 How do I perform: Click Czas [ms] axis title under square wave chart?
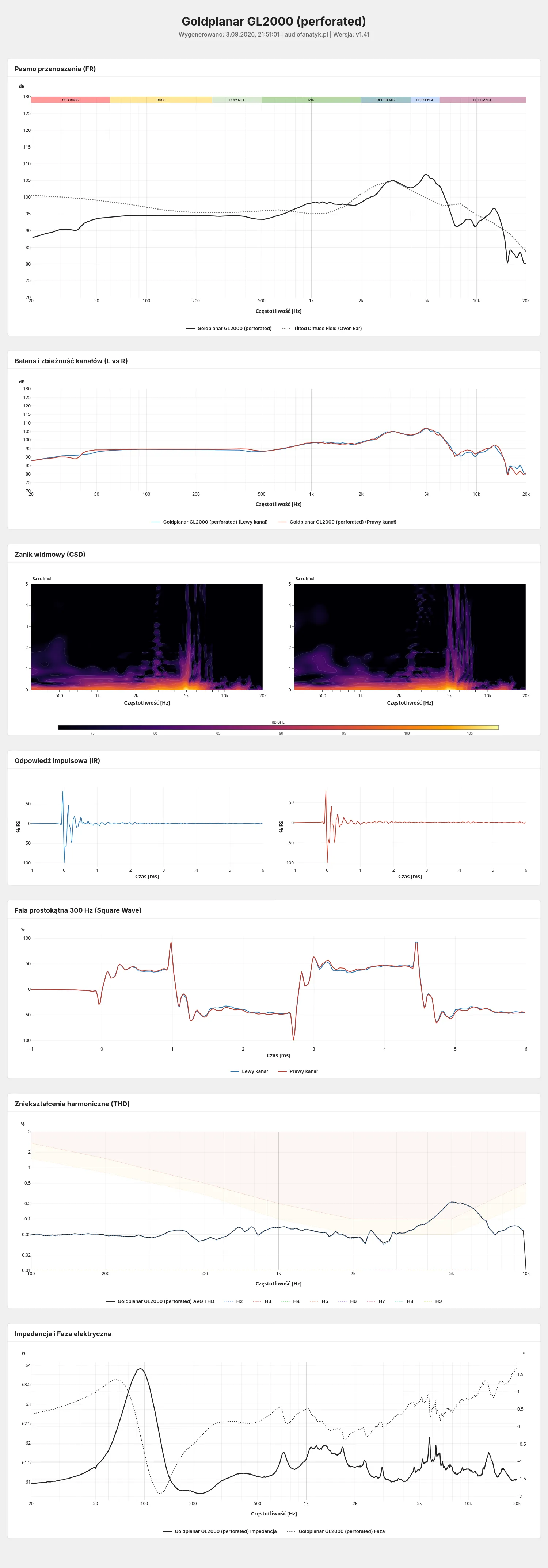278,1055
